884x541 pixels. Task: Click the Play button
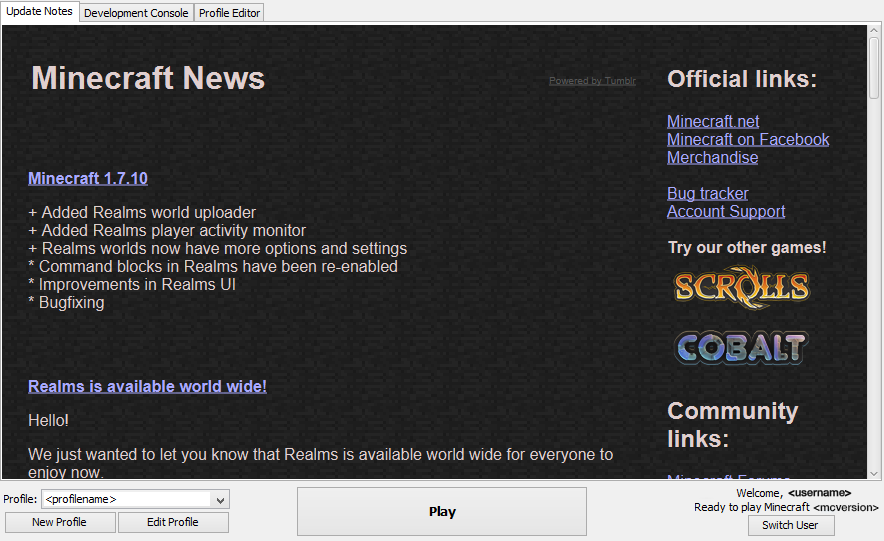pos(442,512)
